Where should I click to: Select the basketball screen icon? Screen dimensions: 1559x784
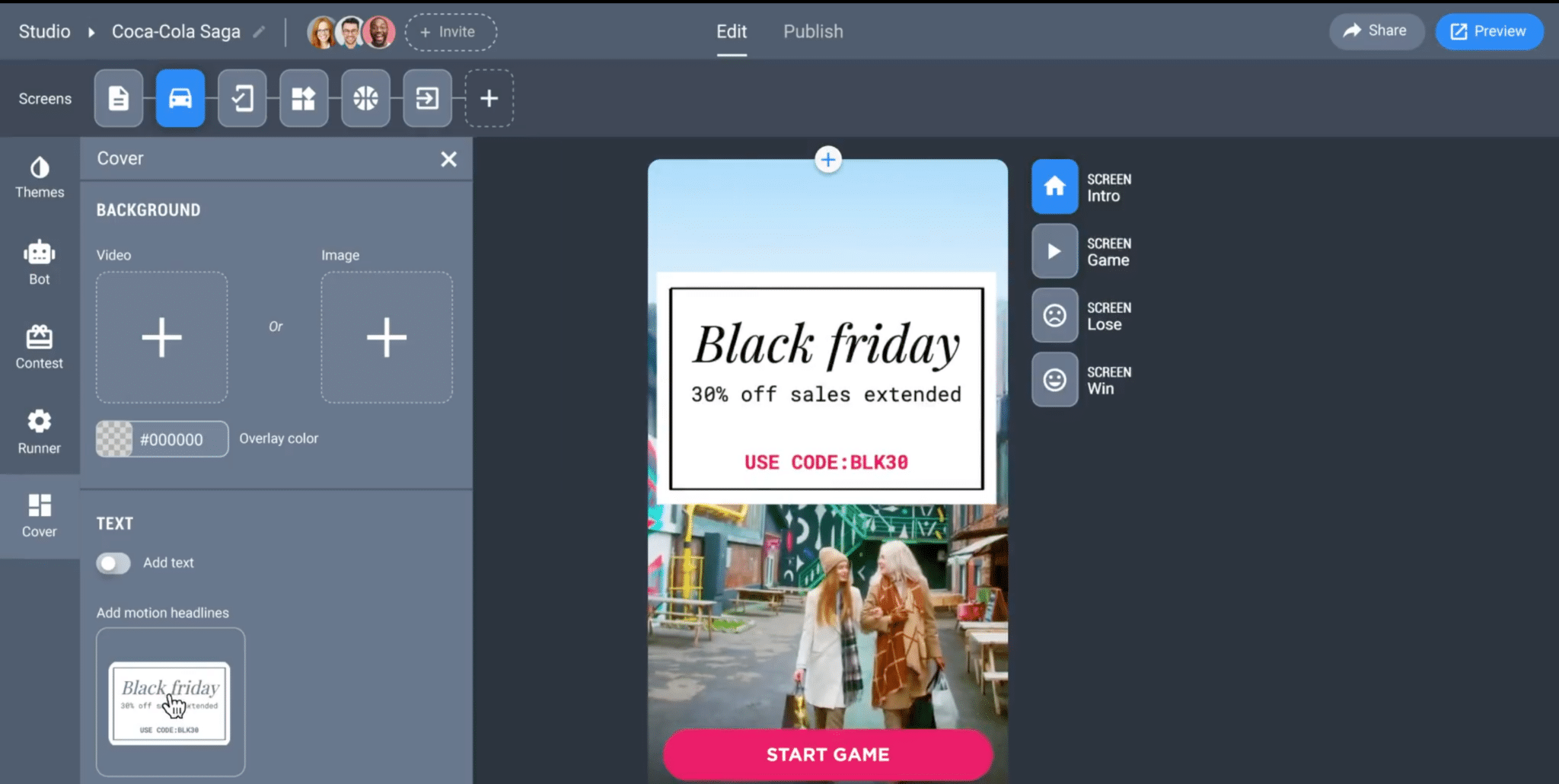(x=365, y=98)
